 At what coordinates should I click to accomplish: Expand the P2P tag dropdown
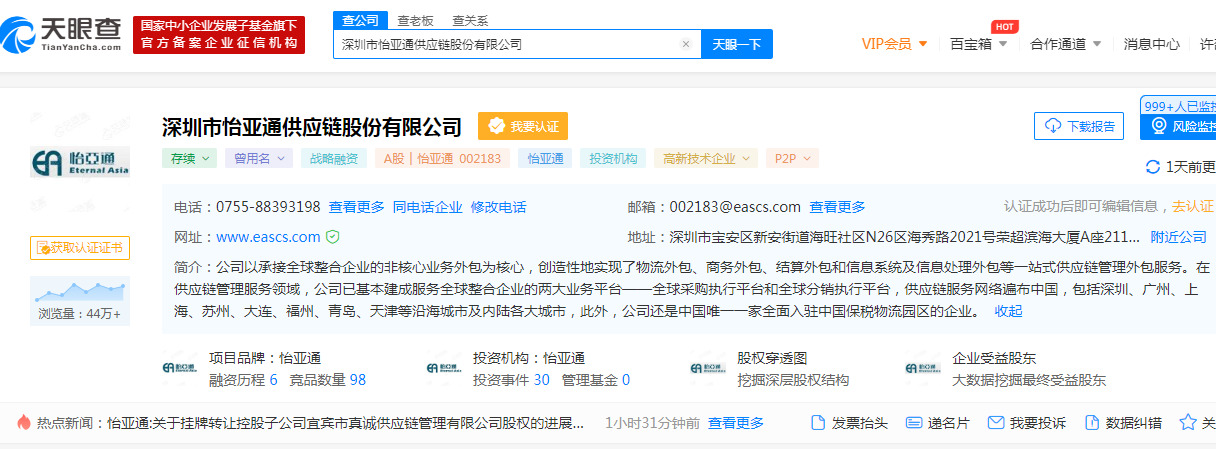pyautogui.click(x=792, y=158)
